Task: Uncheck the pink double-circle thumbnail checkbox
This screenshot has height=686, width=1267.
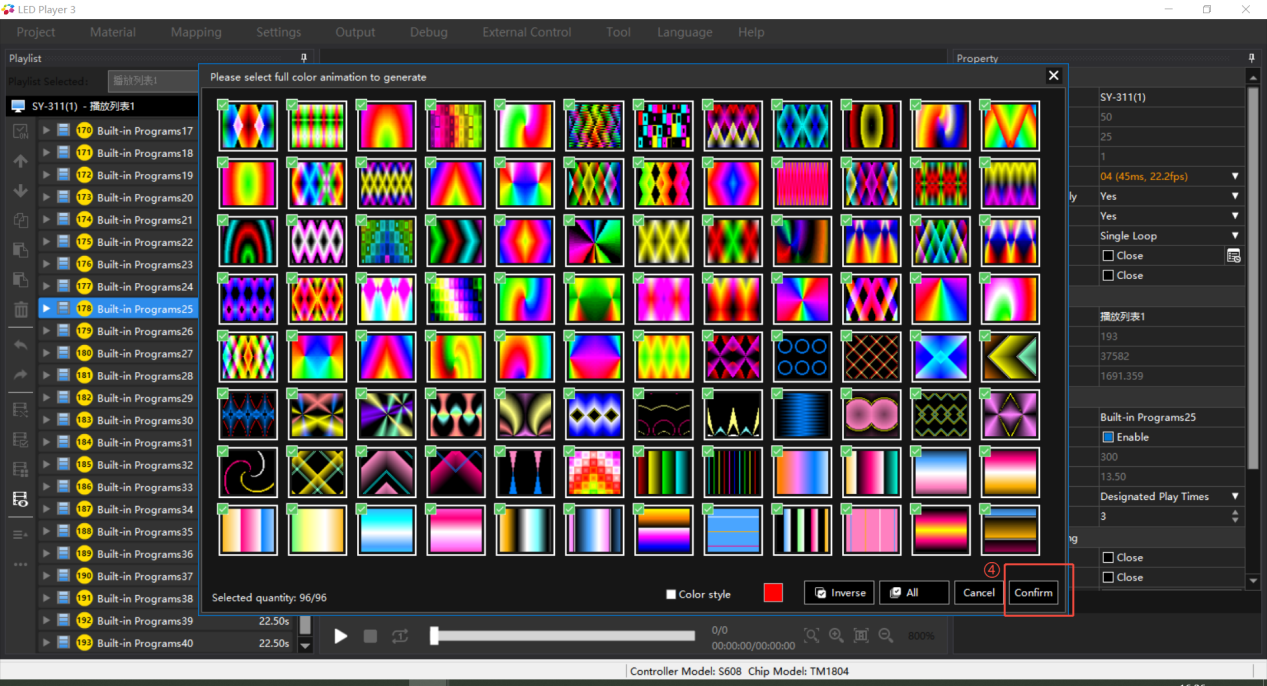Action: point(846,393)
